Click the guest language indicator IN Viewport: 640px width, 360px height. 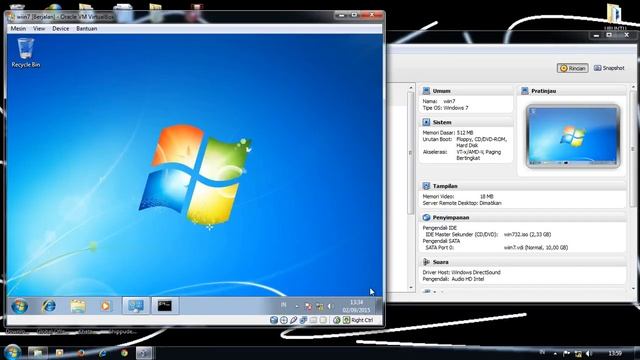tap(284, 305)
